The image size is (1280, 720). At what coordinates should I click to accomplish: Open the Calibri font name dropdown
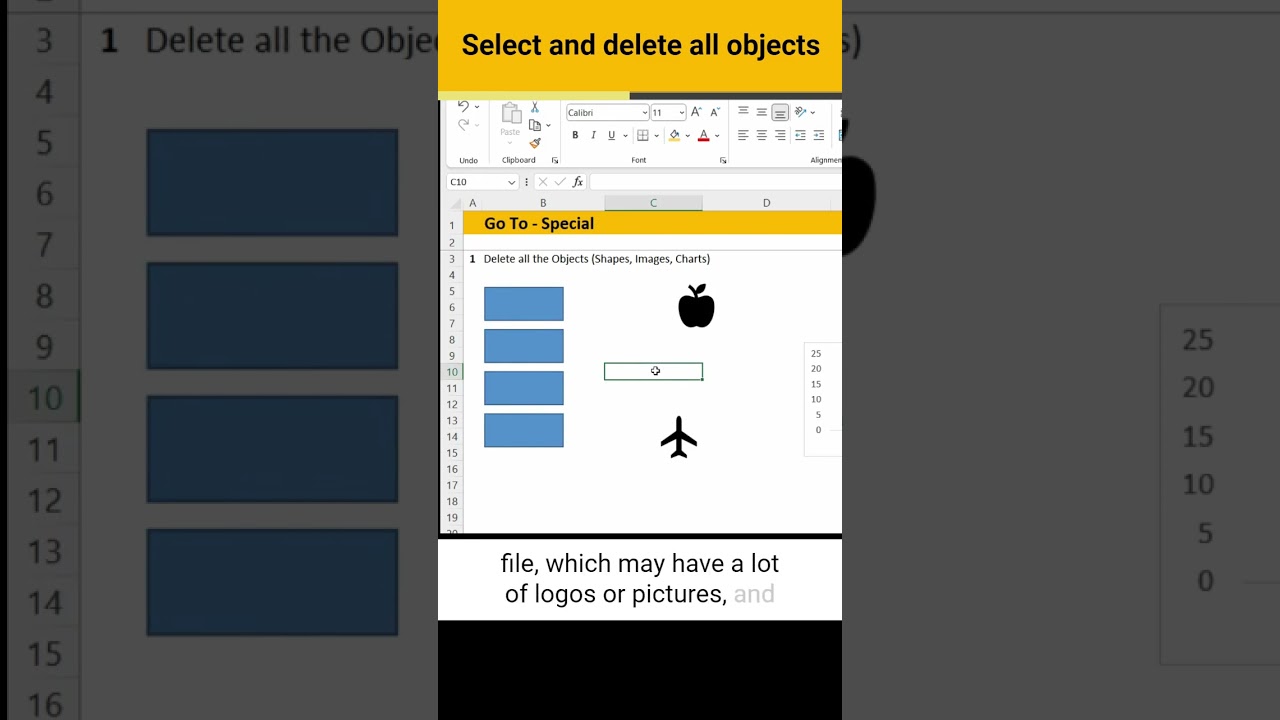645,113
